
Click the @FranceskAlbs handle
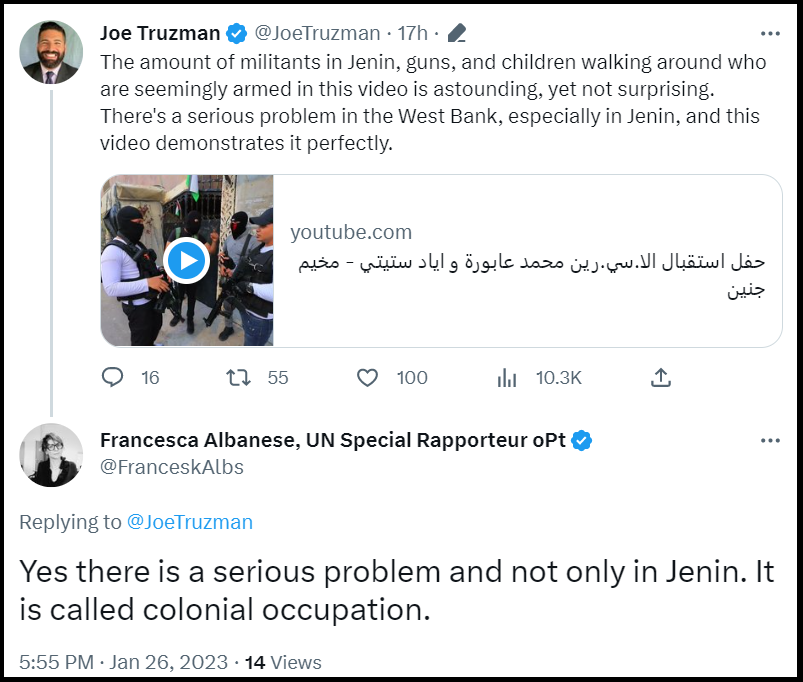pyautogui.click(x=172, y=467)
